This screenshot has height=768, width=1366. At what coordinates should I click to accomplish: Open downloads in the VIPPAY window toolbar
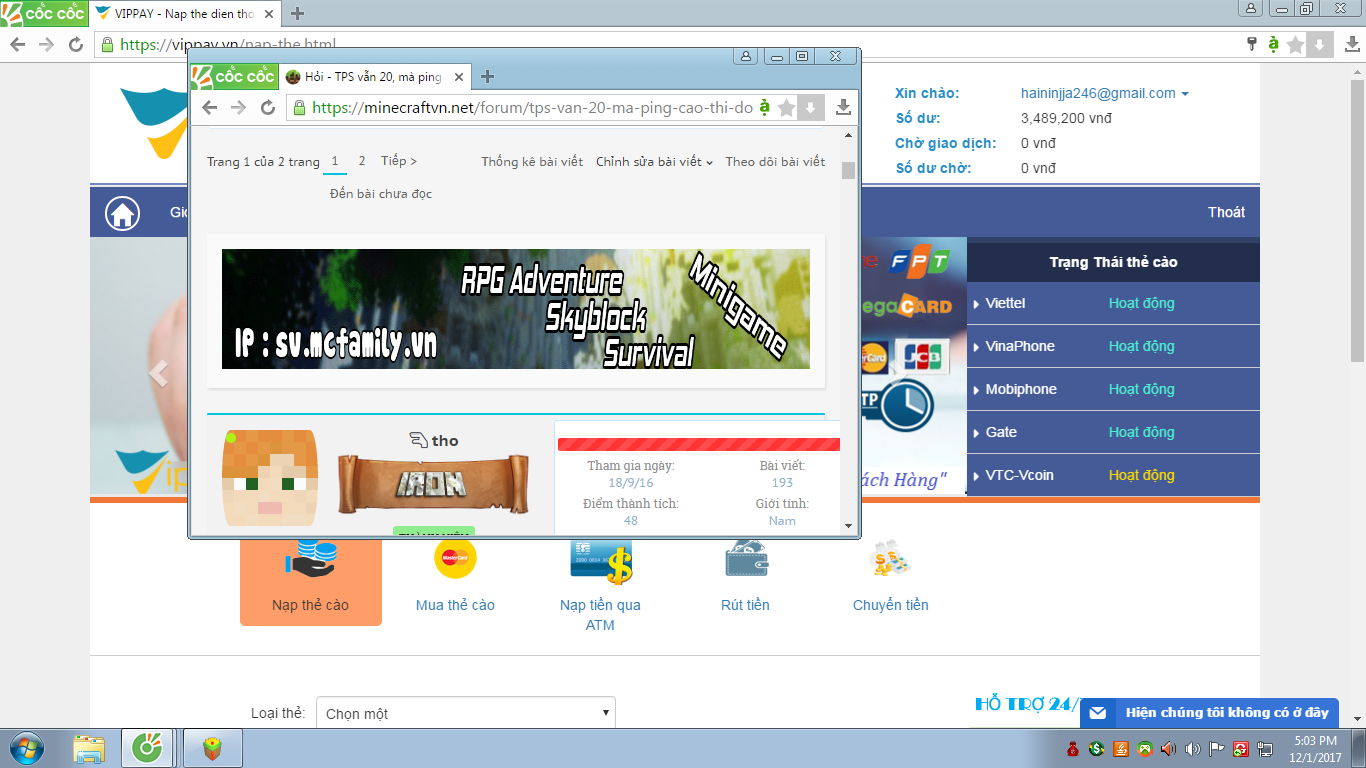click(x=1351, y=44)
